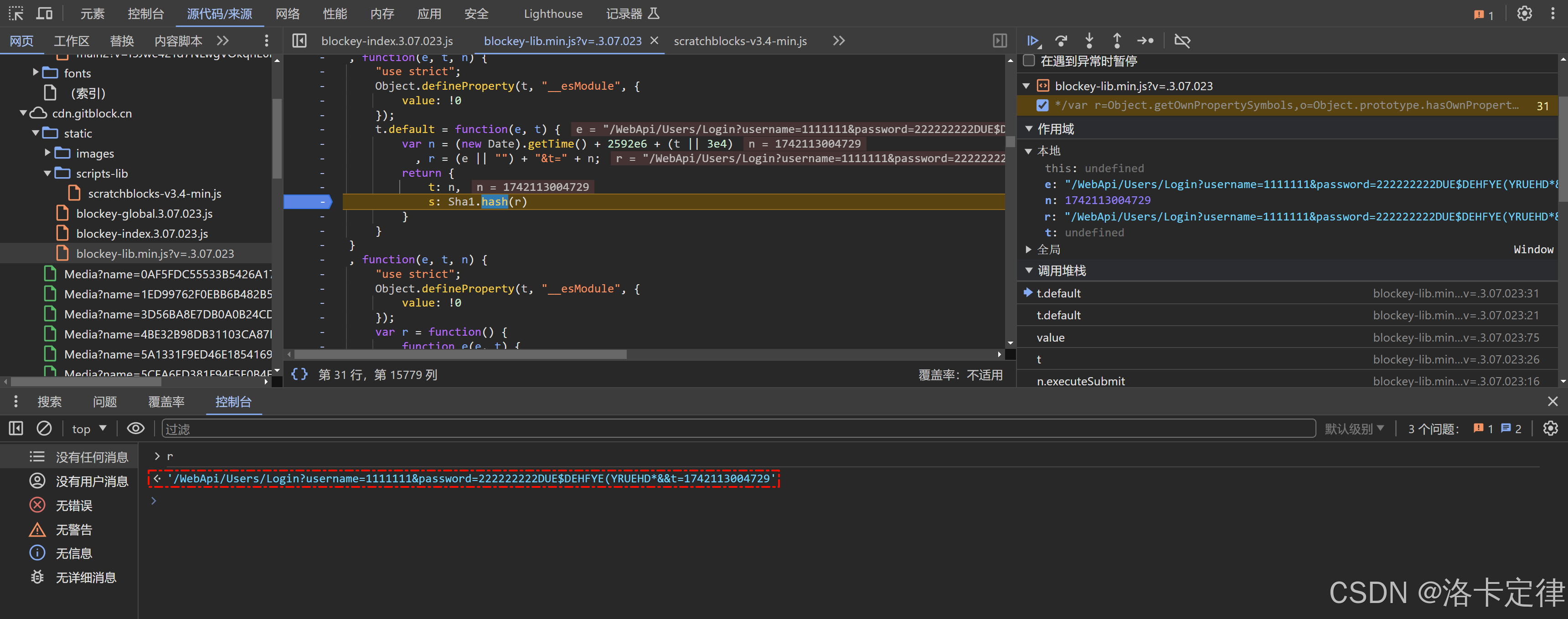Step into next function call

tap(1089, 41)
